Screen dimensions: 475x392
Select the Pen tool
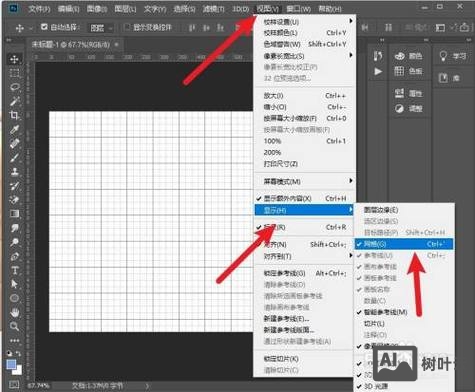14,256
